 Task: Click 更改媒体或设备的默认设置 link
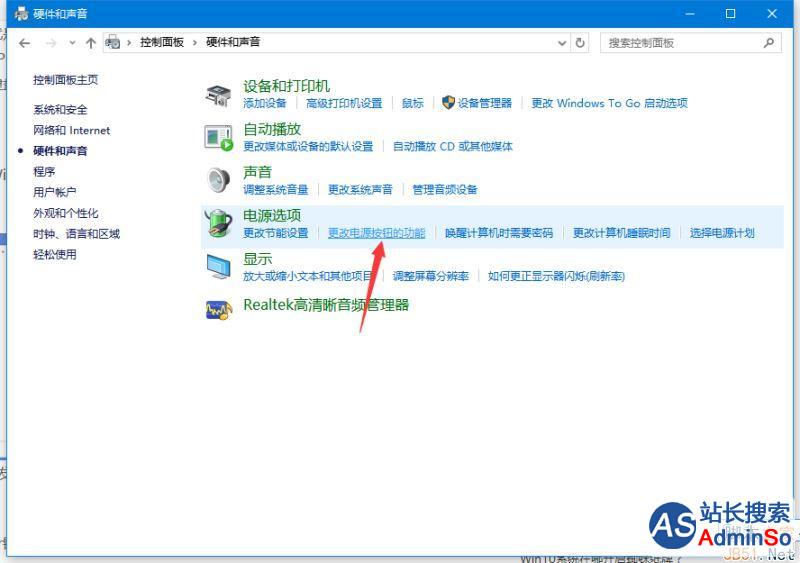(x=308, y=146)
